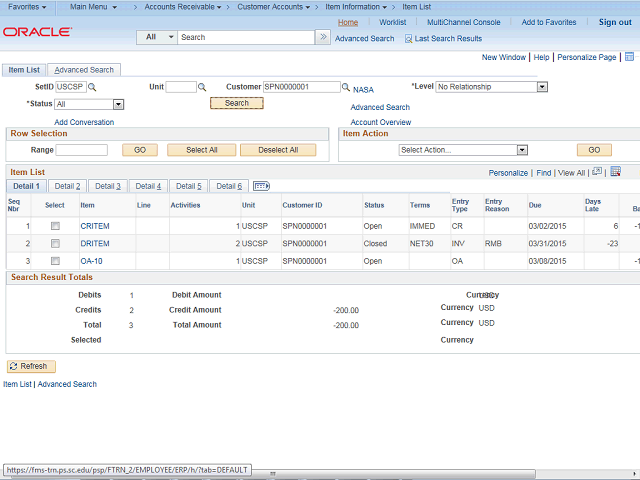
Task: Click the Item List zoom/popup icon
Action: [597, 172]
